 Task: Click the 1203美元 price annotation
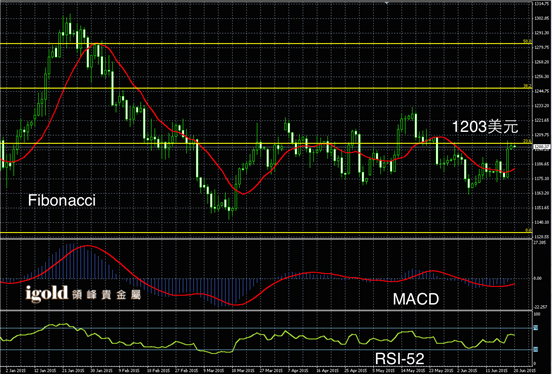(x=485, y=127)
